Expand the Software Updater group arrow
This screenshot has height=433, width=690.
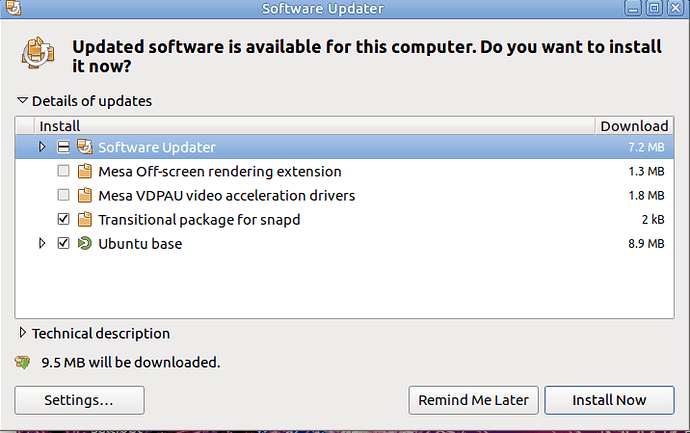pos(42,147)
